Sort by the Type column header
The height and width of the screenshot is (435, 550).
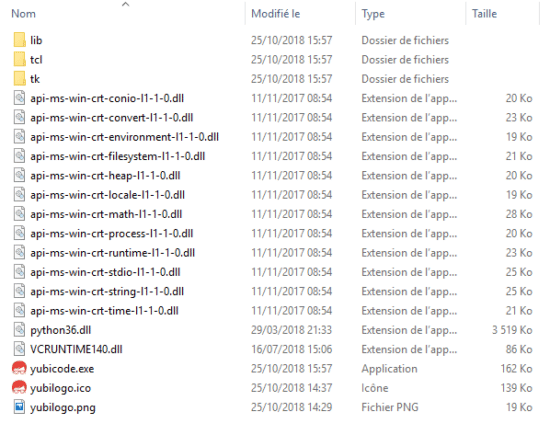point(373,14)
